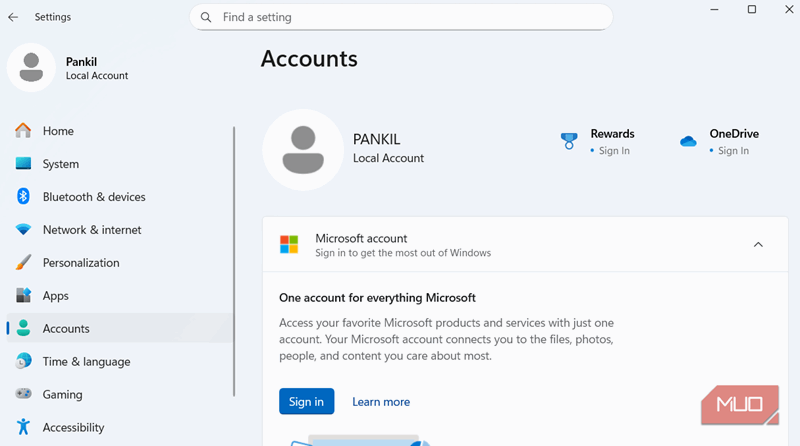The width and height of the screenshot is (800, 446).
Task: Open the Learn more link
Action: point(381,402)
